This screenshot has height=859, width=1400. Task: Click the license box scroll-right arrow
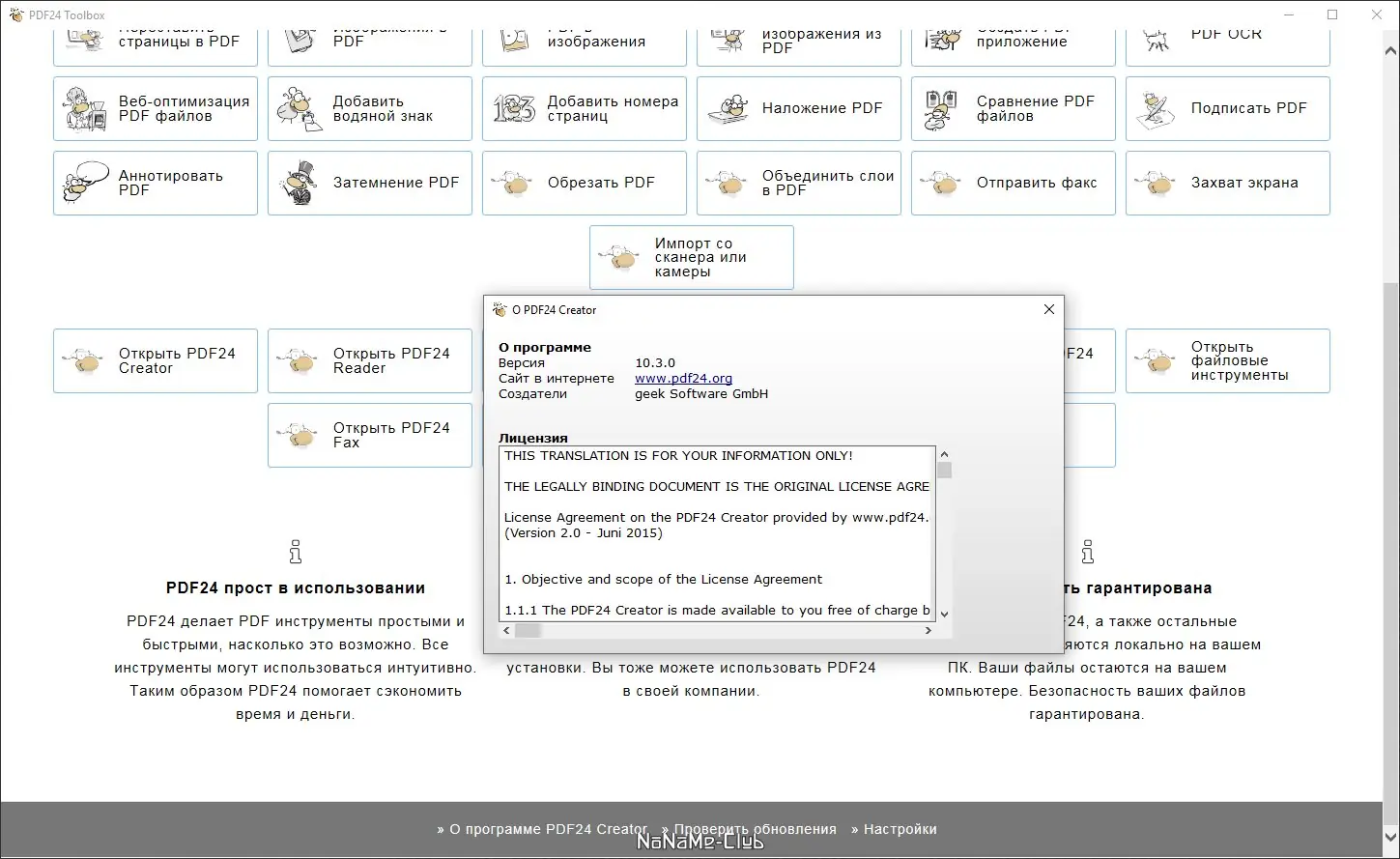point(928,630)
